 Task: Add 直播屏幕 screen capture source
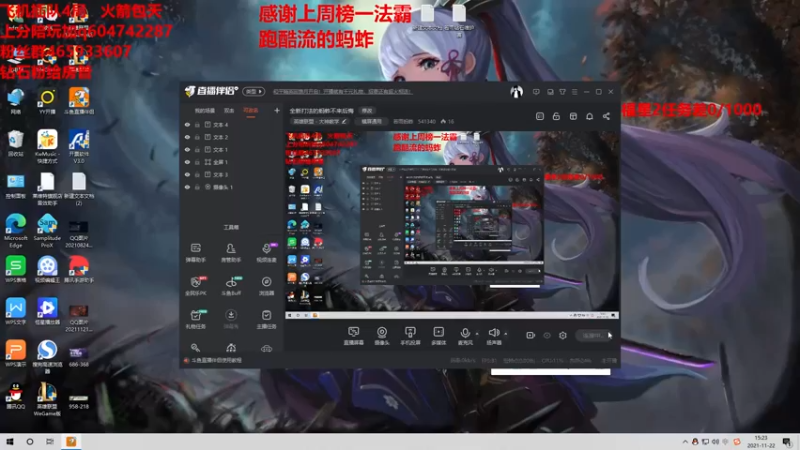pos(353,336)
